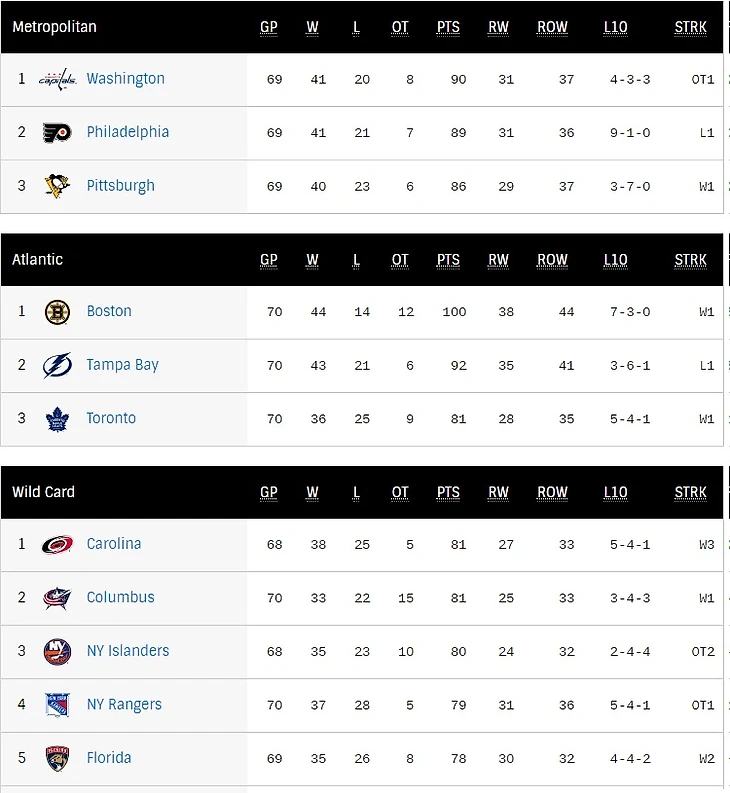Click the Florida Panthers logo
730x793 pixels.
click(x=57, y=758)
